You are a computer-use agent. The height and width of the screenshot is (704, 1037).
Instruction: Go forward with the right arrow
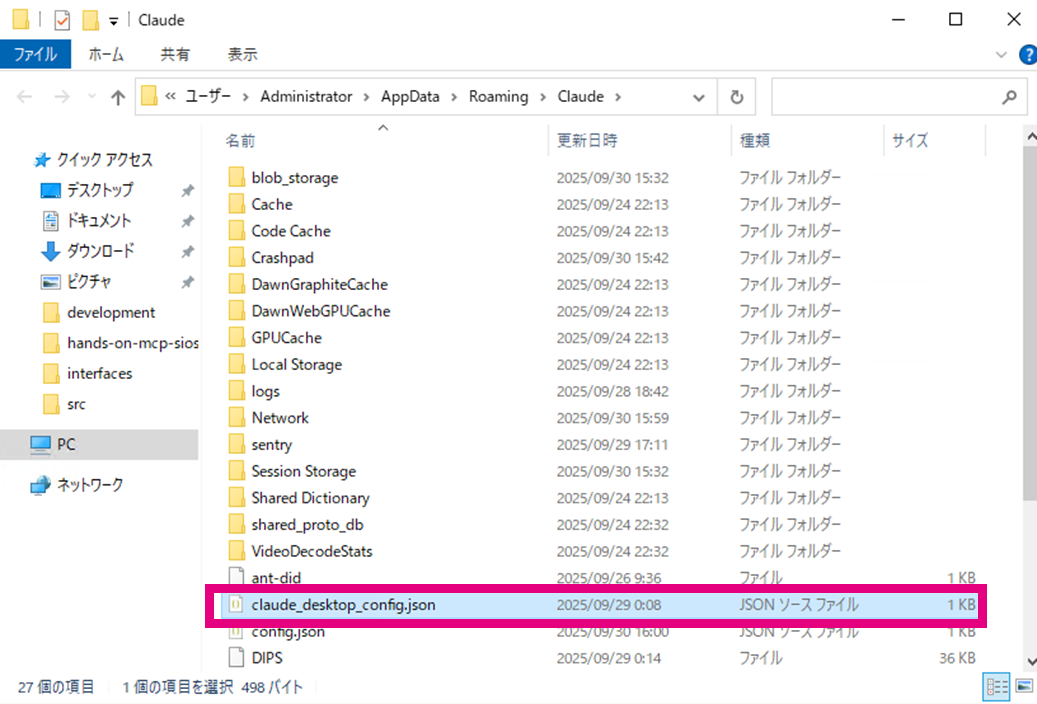62,97
